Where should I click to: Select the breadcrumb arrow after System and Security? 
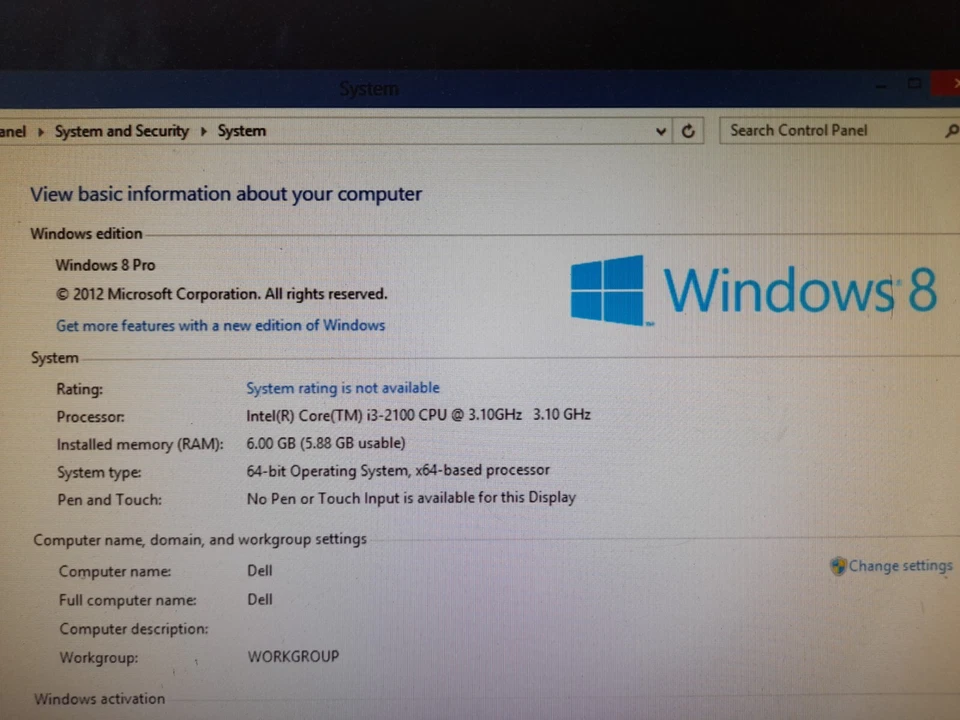[x=203, y=131]
